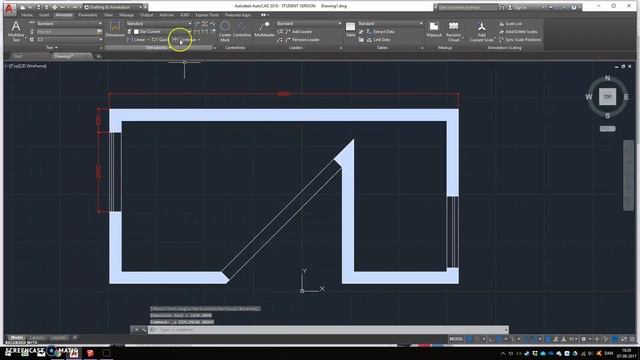640x360 pixels.
Task: Select the Revision Cloud tool
Action: [x=453, y=31]
